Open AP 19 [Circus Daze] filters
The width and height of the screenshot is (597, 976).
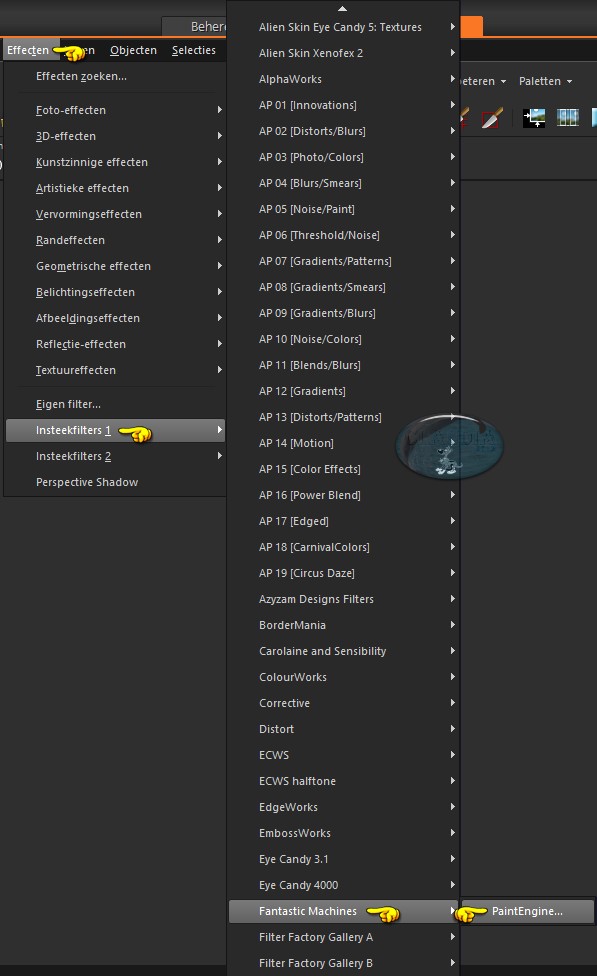(344, 573)
